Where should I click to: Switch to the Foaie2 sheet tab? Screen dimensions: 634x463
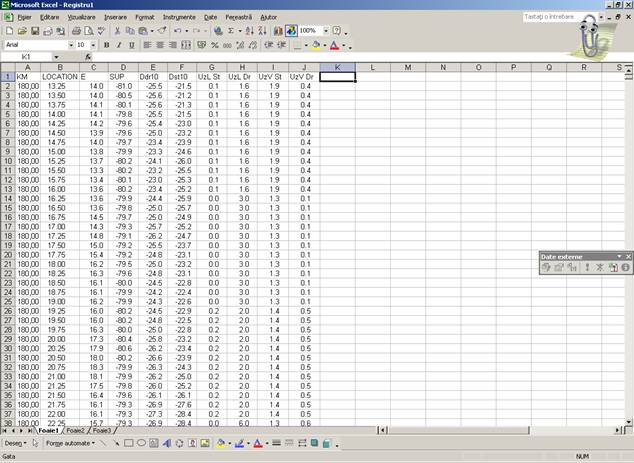coord(76,431)
